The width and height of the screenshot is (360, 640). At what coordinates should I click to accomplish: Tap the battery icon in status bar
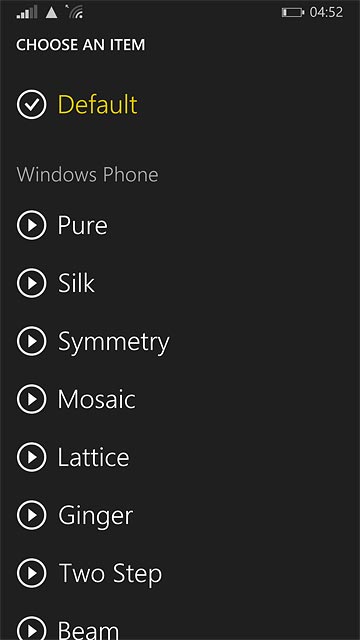pos(293,13)
